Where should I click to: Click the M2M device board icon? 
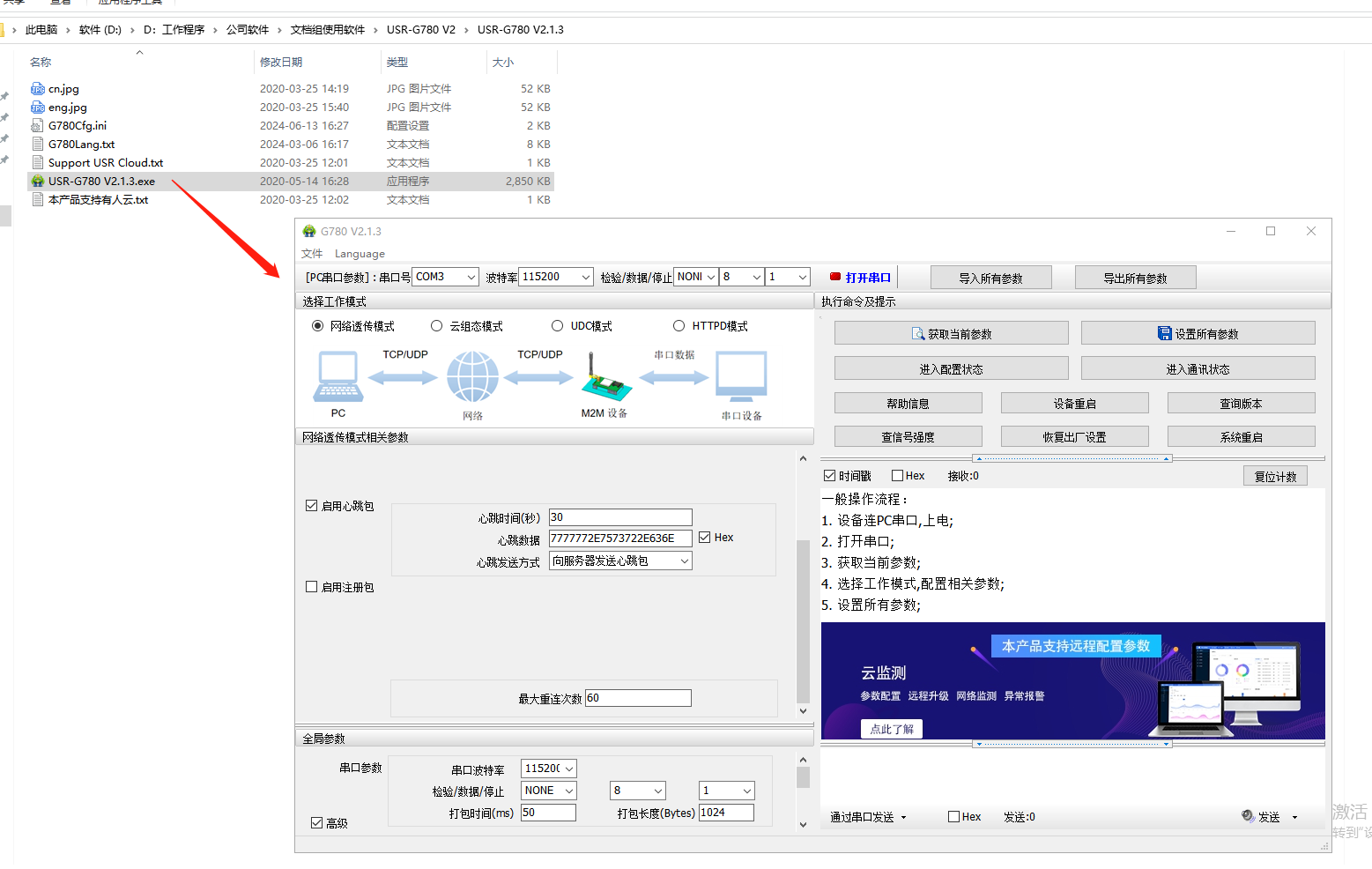click(x=605, y=379)
